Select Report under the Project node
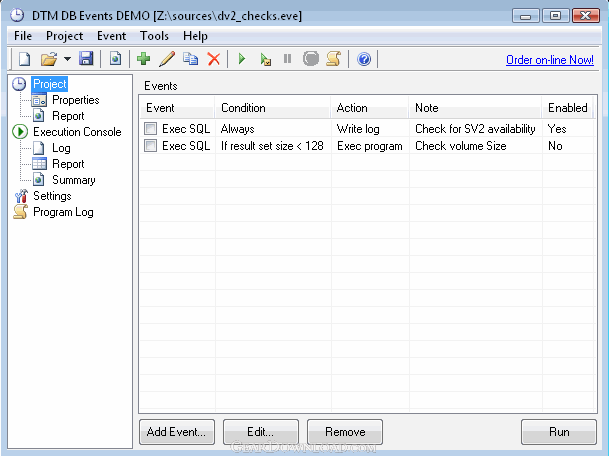The image size is (609, 456). point(68,116)
